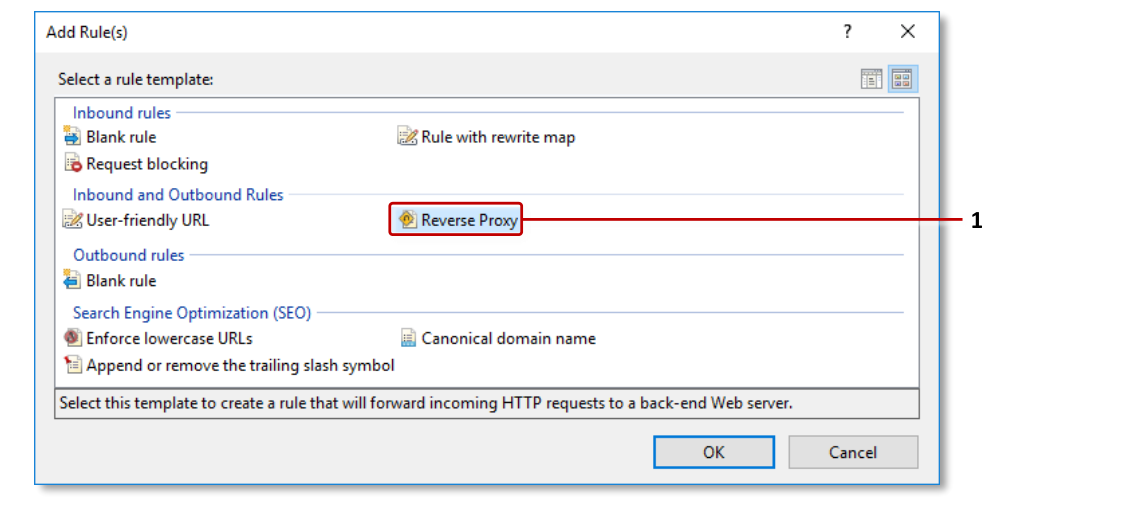Image resolution: width=1137 pixels, height=507 pixels.
Task: Choose the Enforce lowercase URLs icon
Action: pyautogui.click(x=72, y=338)
